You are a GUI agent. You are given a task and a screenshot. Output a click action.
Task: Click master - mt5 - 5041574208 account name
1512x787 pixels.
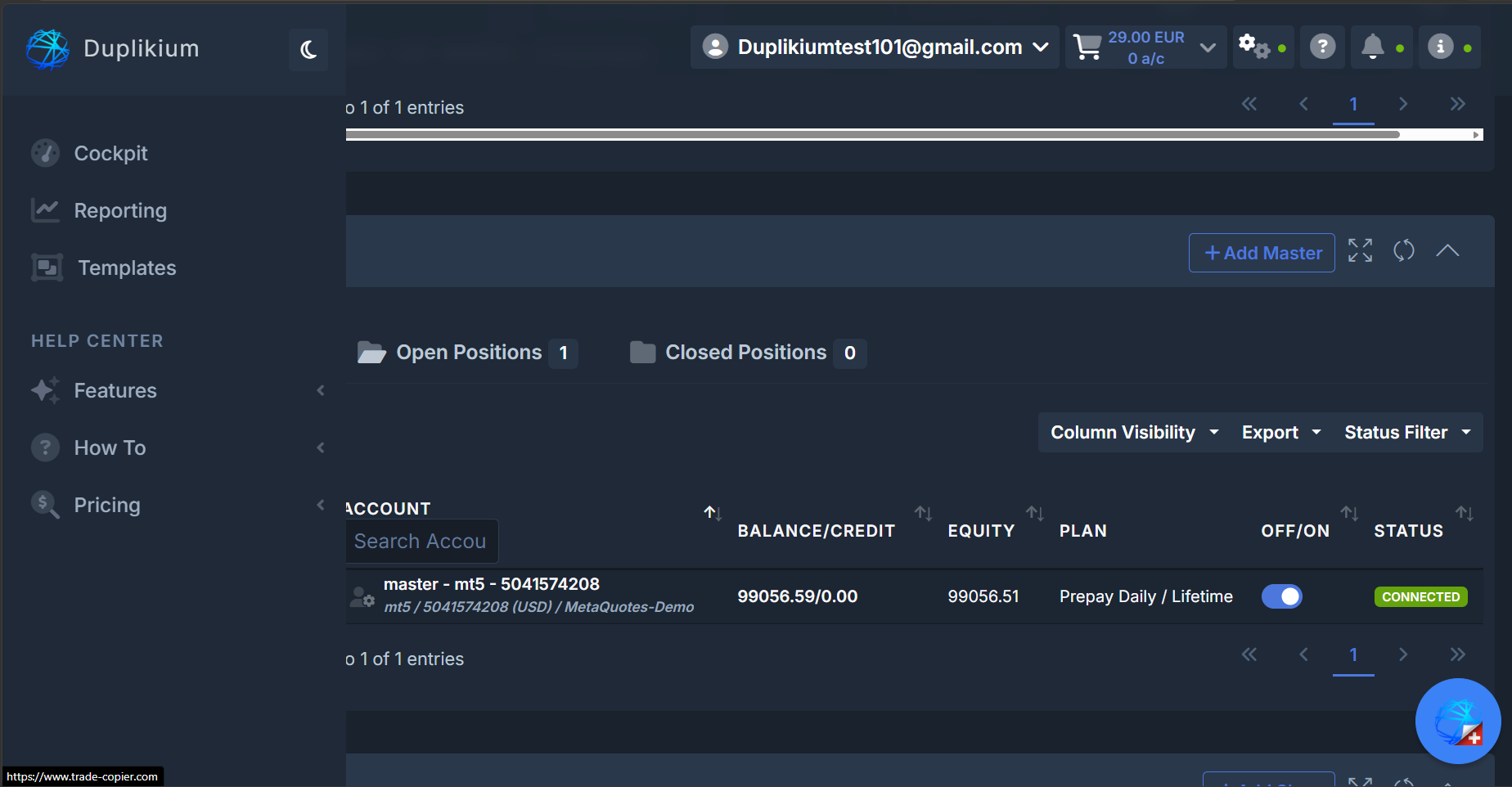coord(491,584)
